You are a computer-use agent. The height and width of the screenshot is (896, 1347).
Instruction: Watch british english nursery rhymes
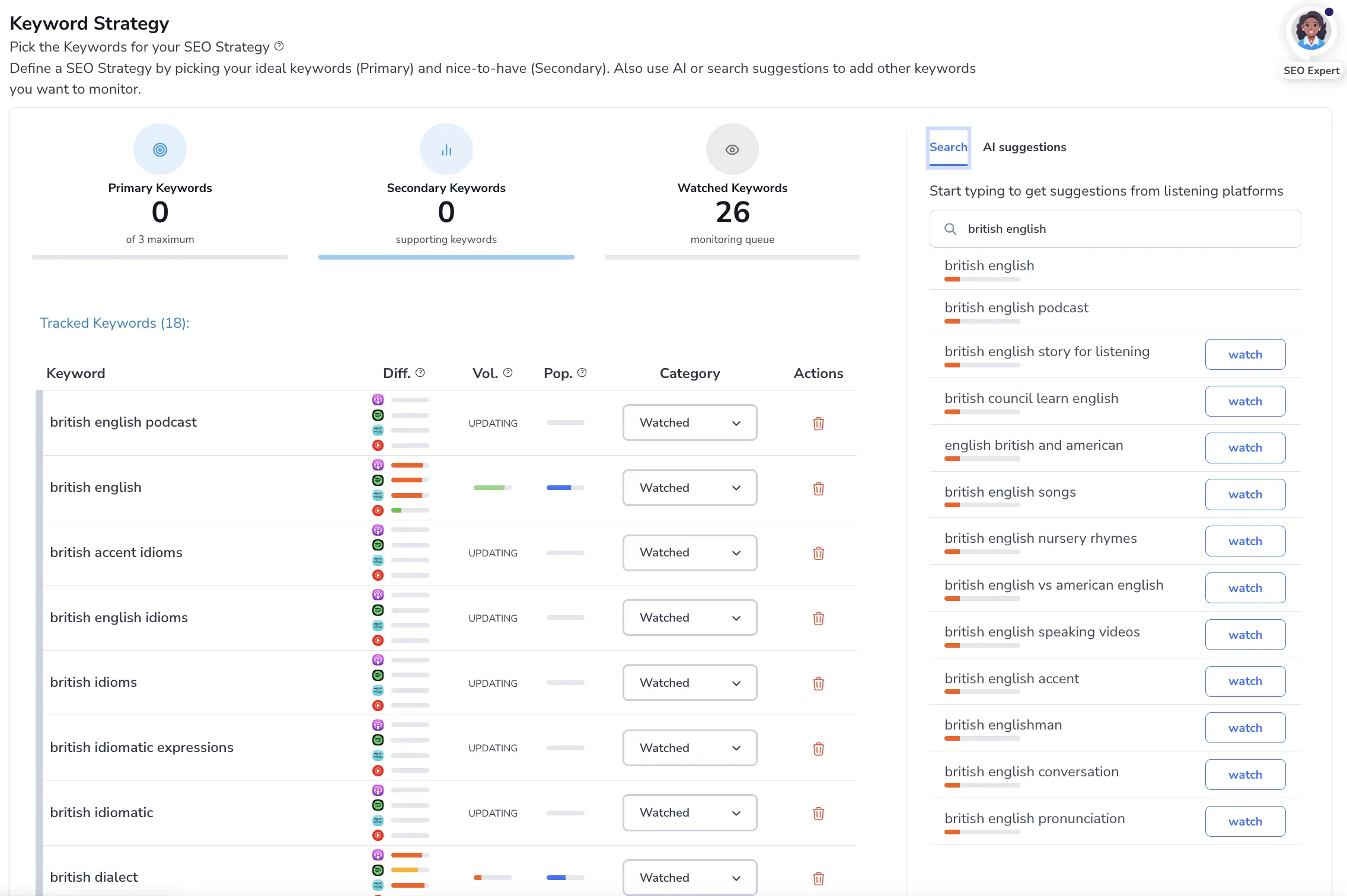click(1245, 541)
